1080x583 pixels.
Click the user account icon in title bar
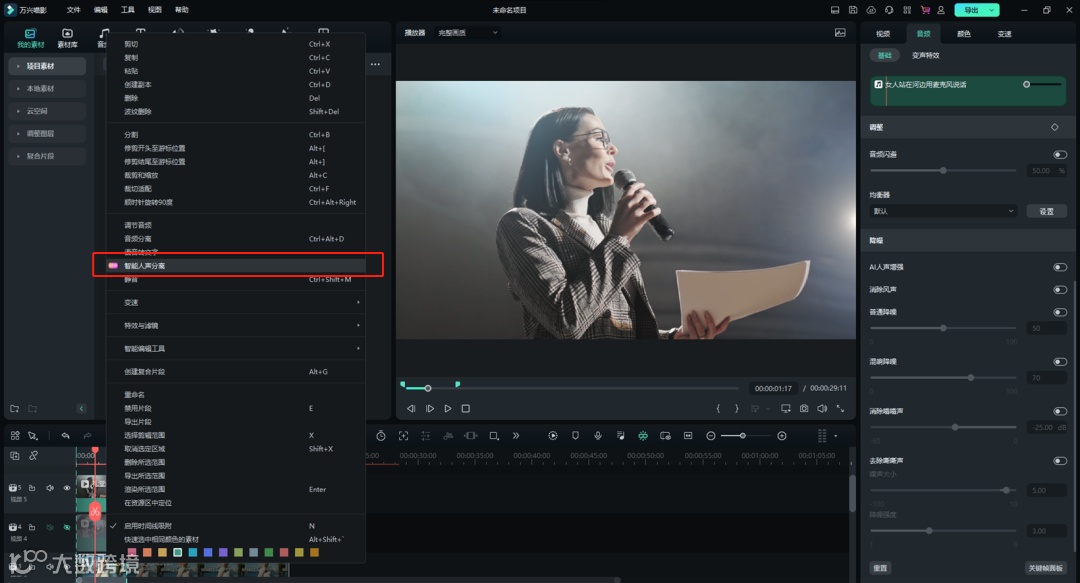pyautogui.click(x=941, y=10)
